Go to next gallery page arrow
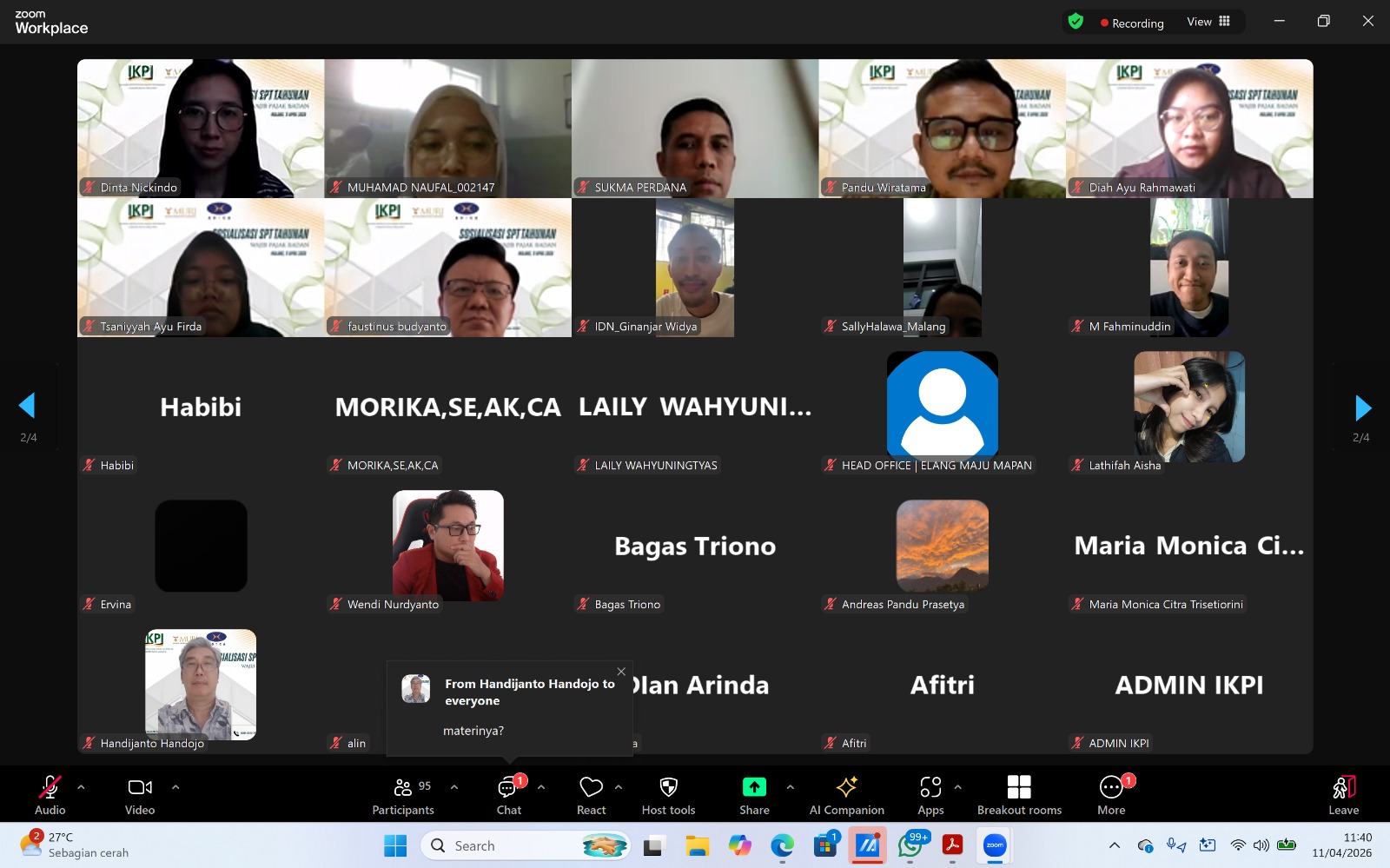1390x868 pixels. click(x=1362, y=407)
